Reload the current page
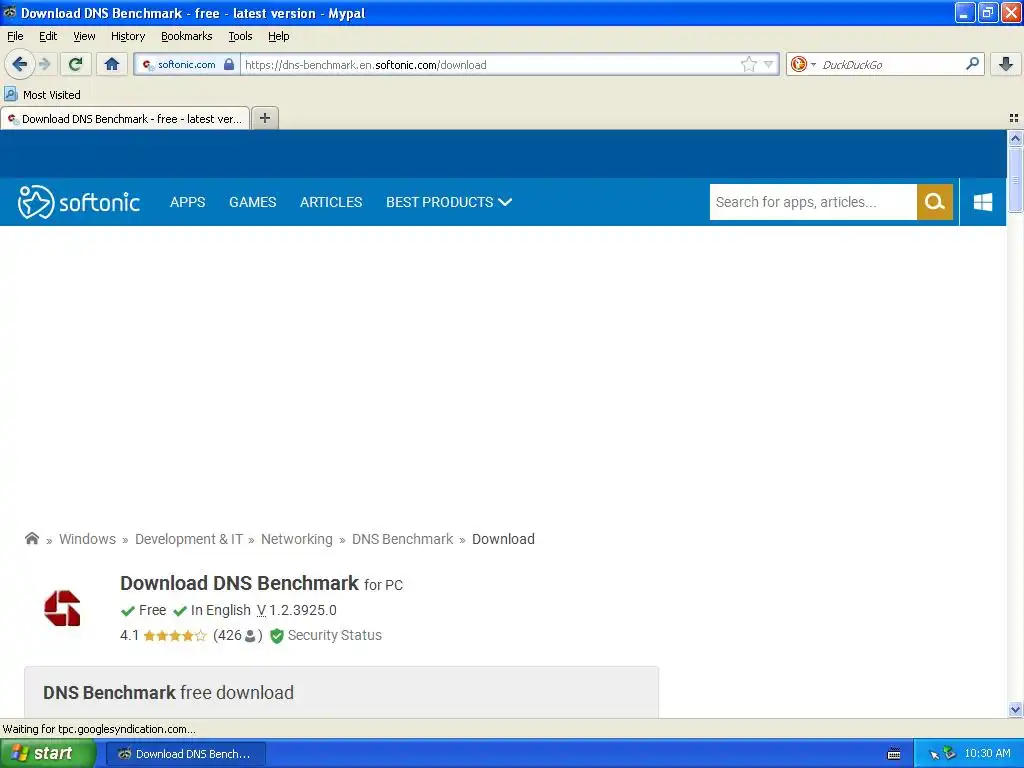Image resolution: width=1024 pixels, height=768 pixels. point(75,64)
